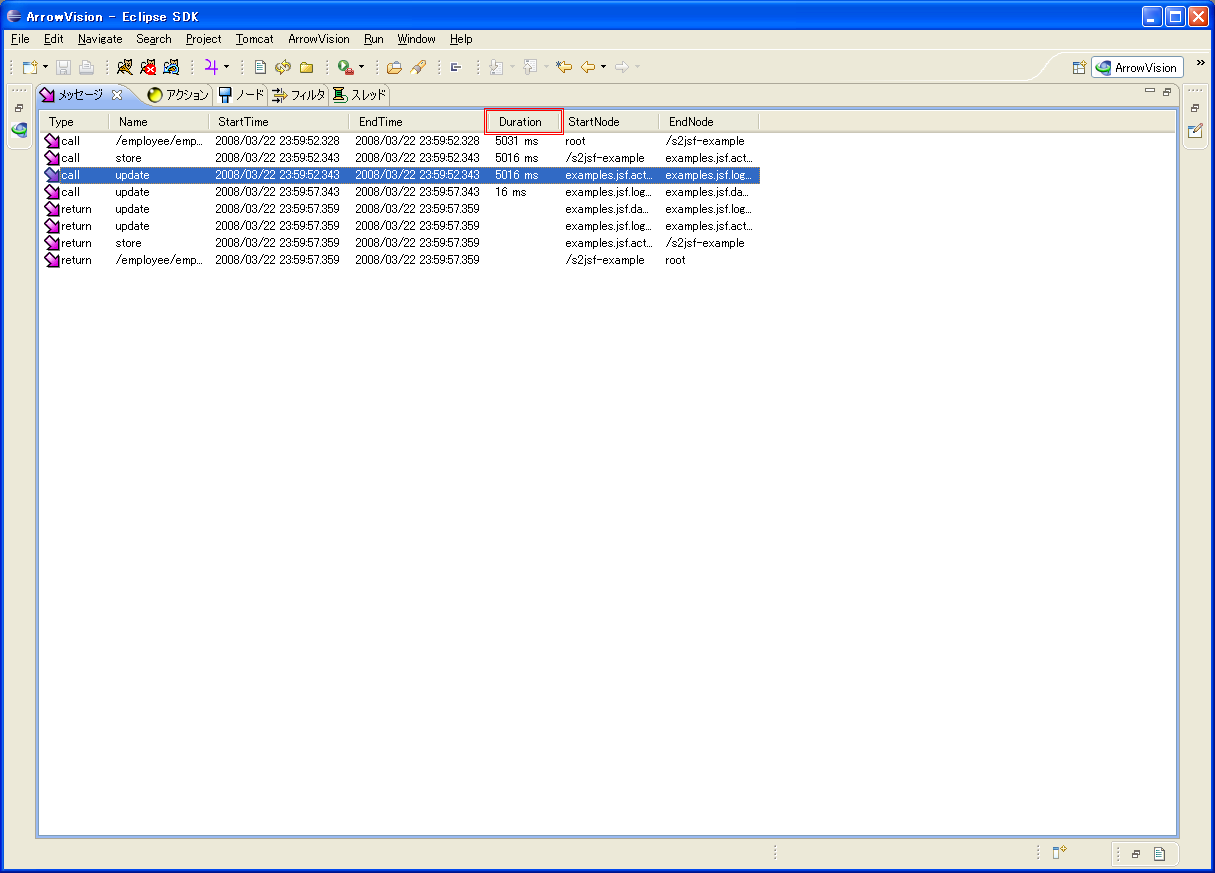Image resolution: width=1215 pixels, height=873 pixels.
Task: Click the show-view-as-fast-view icon in status bar
Action: pyautogui.click(x=1058, y=853)
